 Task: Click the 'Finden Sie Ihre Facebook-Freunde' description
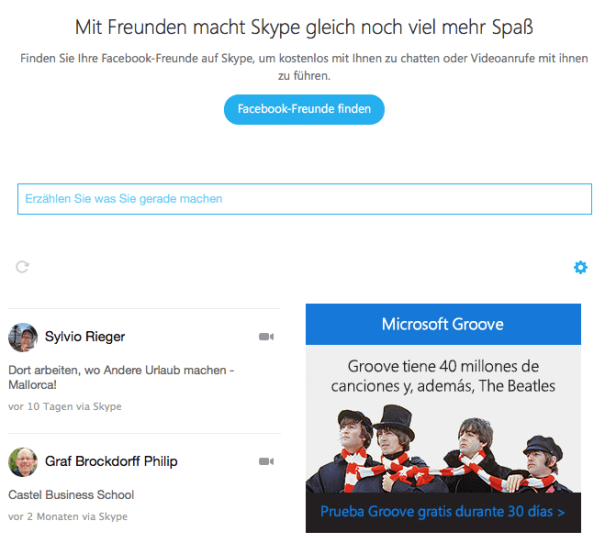303,67
